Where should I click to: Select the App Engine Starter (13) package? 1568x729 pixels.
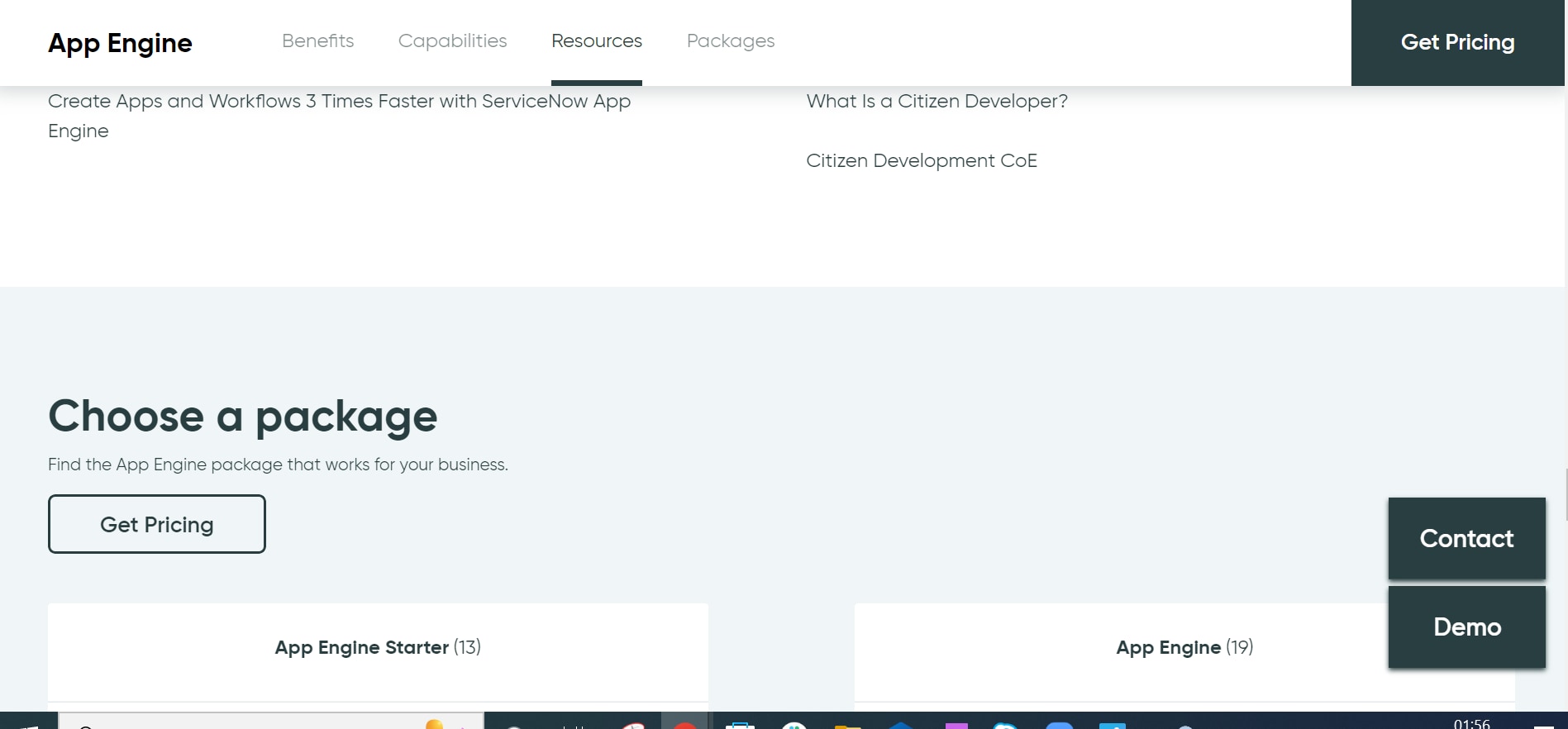pos(378,647)
